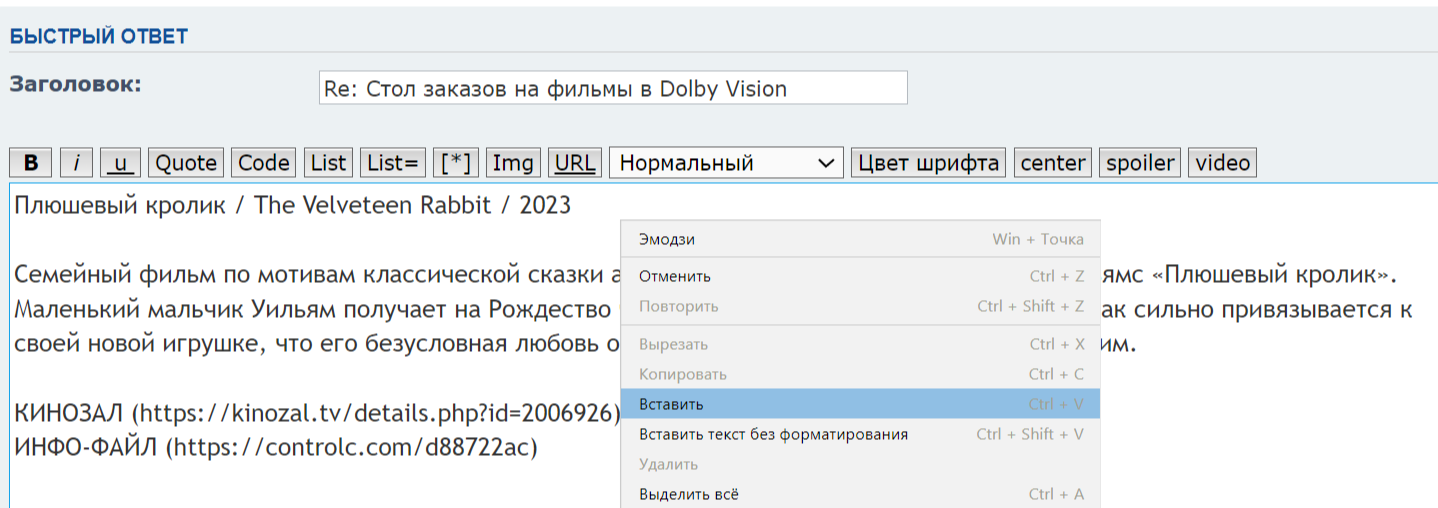This screenshot has height=508, width=1438.
Task: Insert image tag with Img button
Action: click(x=514, y=163)
